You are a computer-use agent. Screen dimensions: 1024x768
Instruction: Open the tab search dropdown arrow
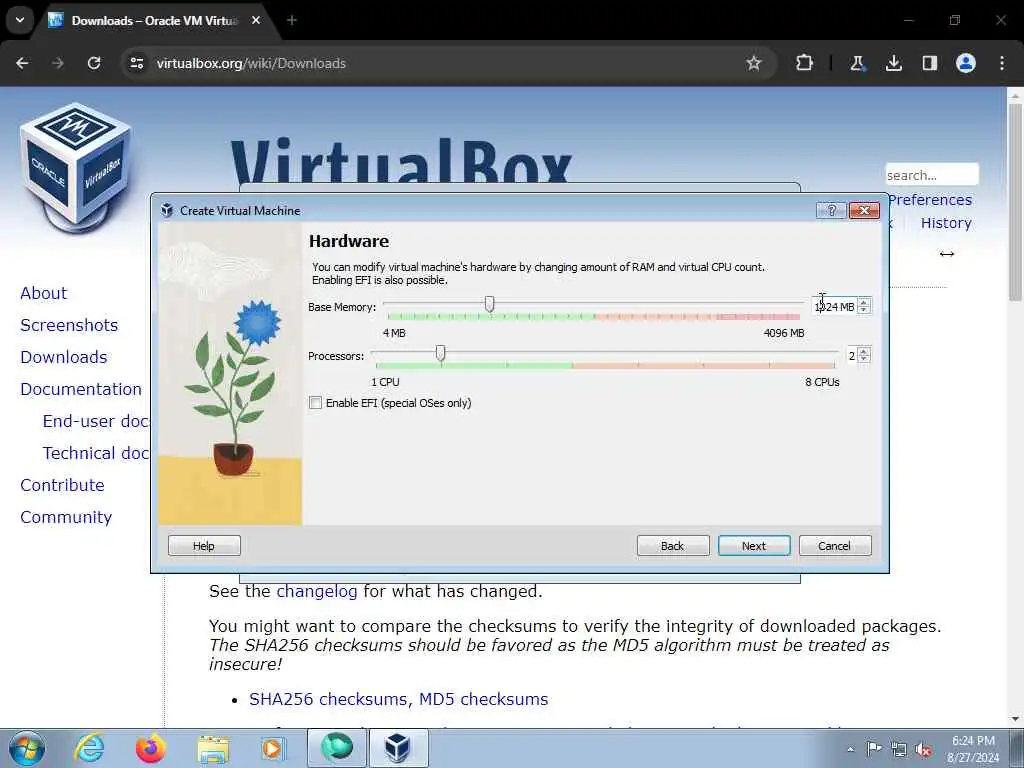pos(20,20)
